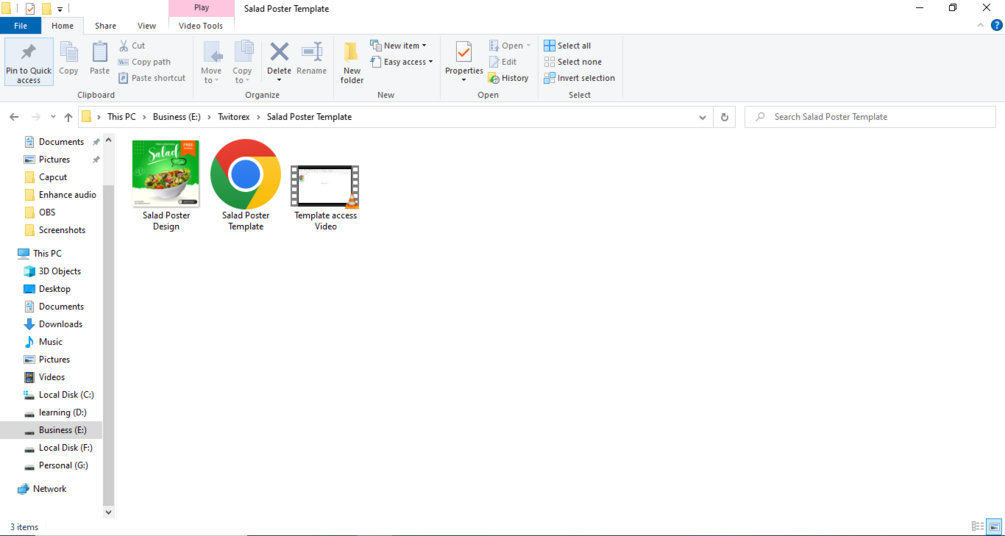Click the Refresh button

pyautogui.click(x=724, y=117)
